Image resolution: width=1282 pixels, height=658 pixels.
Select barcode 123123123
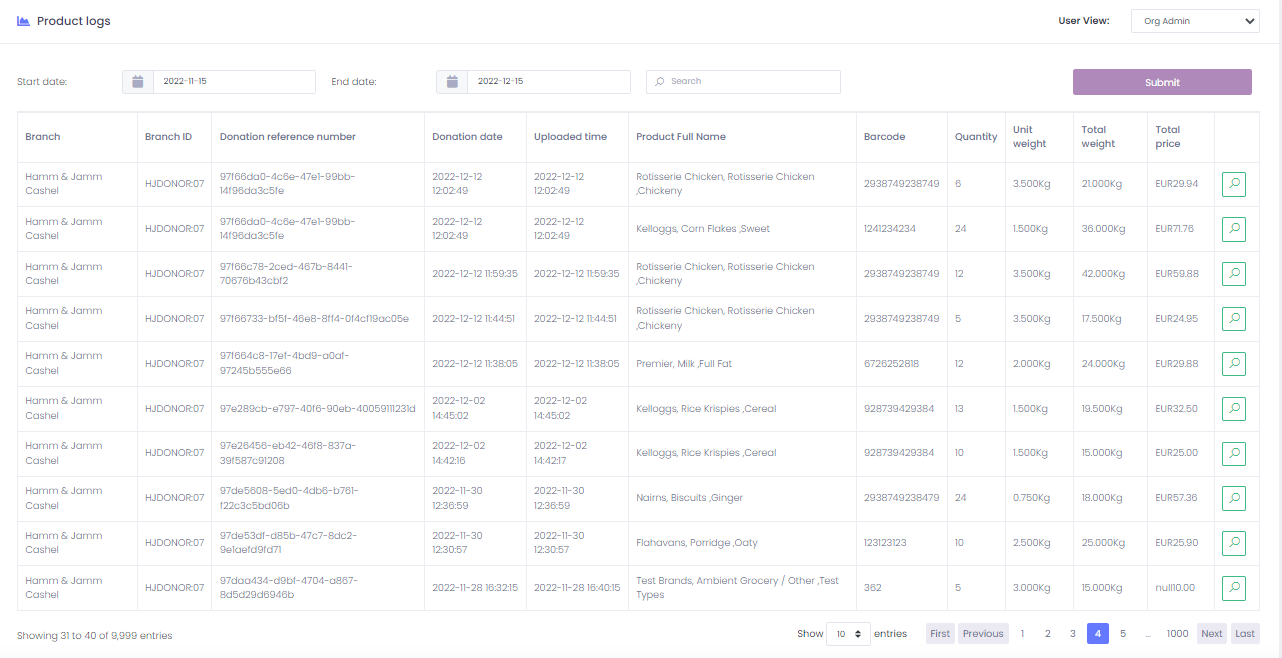click(885, 543)
